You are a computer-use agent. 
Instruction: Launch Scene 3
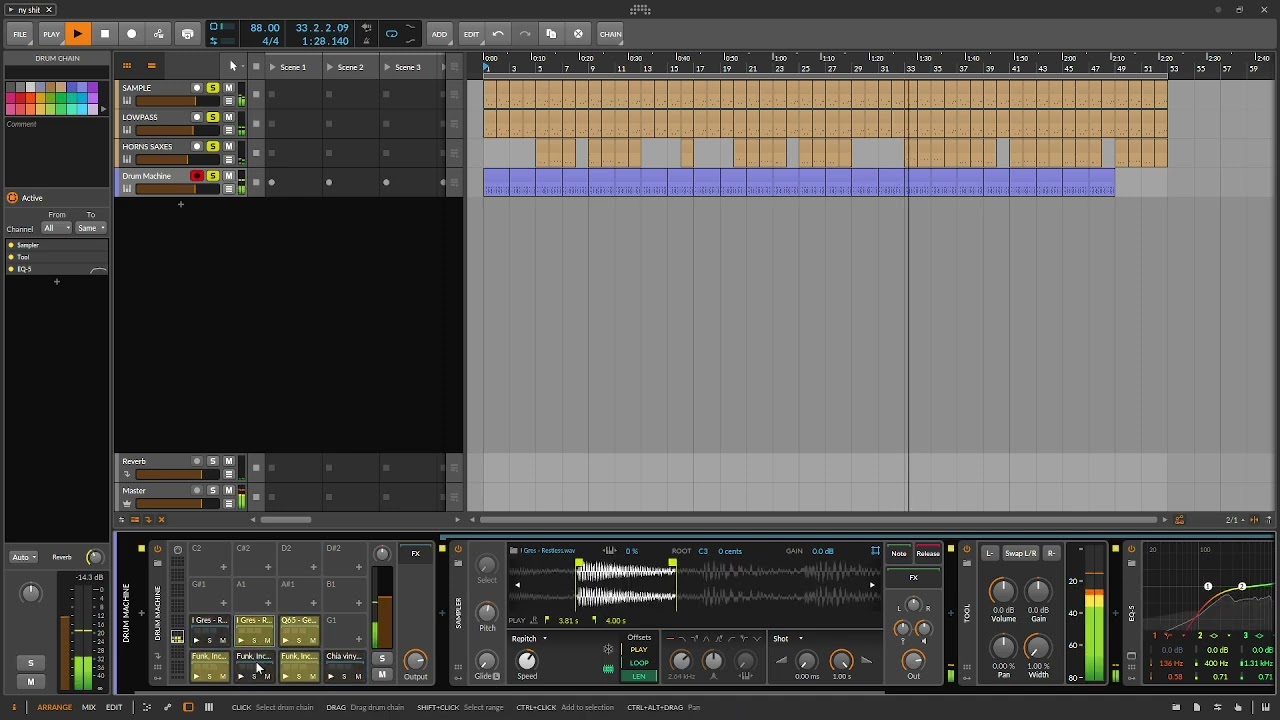(387, 67)
